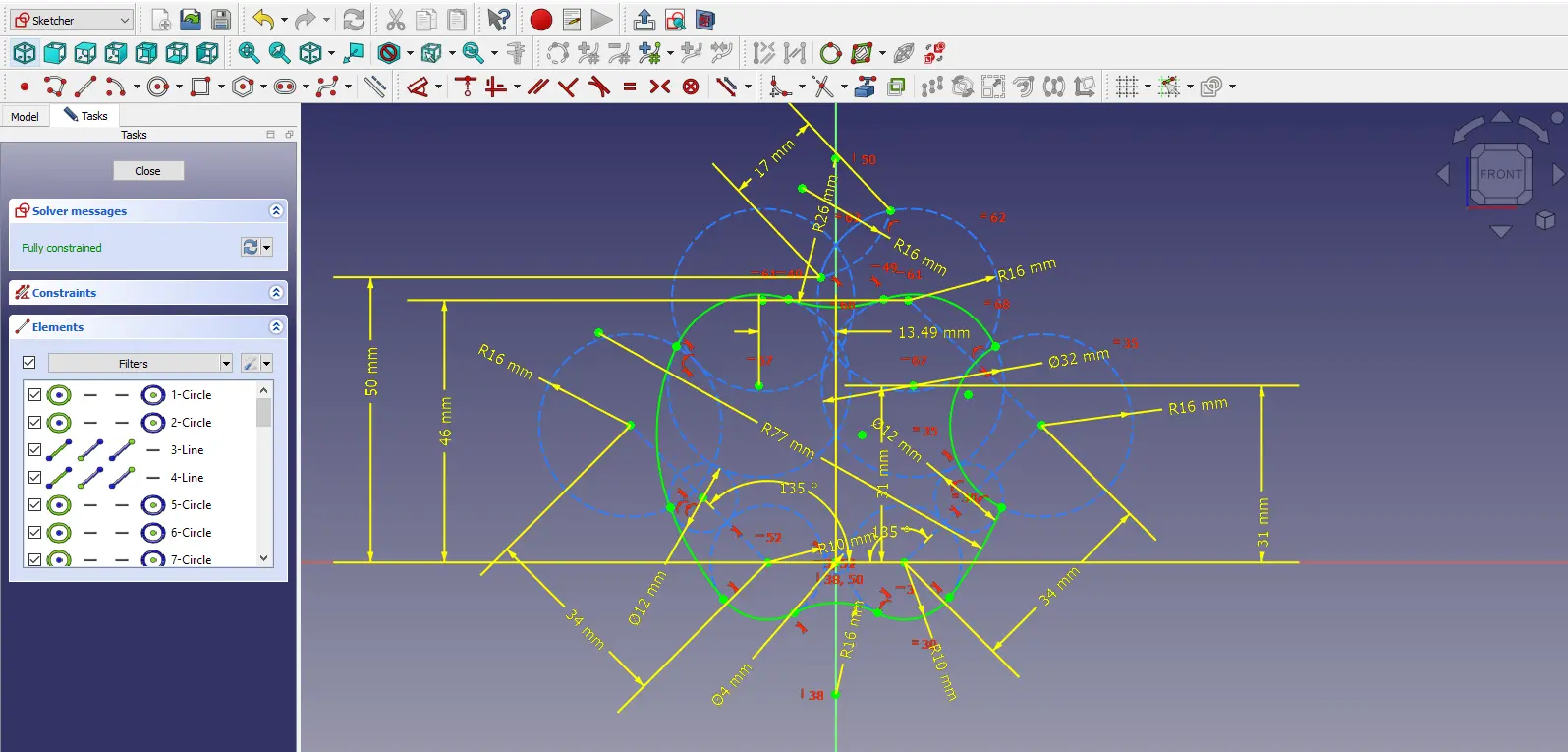The image size is (1568, 752).
Task: Choose the Create Polyline tool
Action: (55, 87)
